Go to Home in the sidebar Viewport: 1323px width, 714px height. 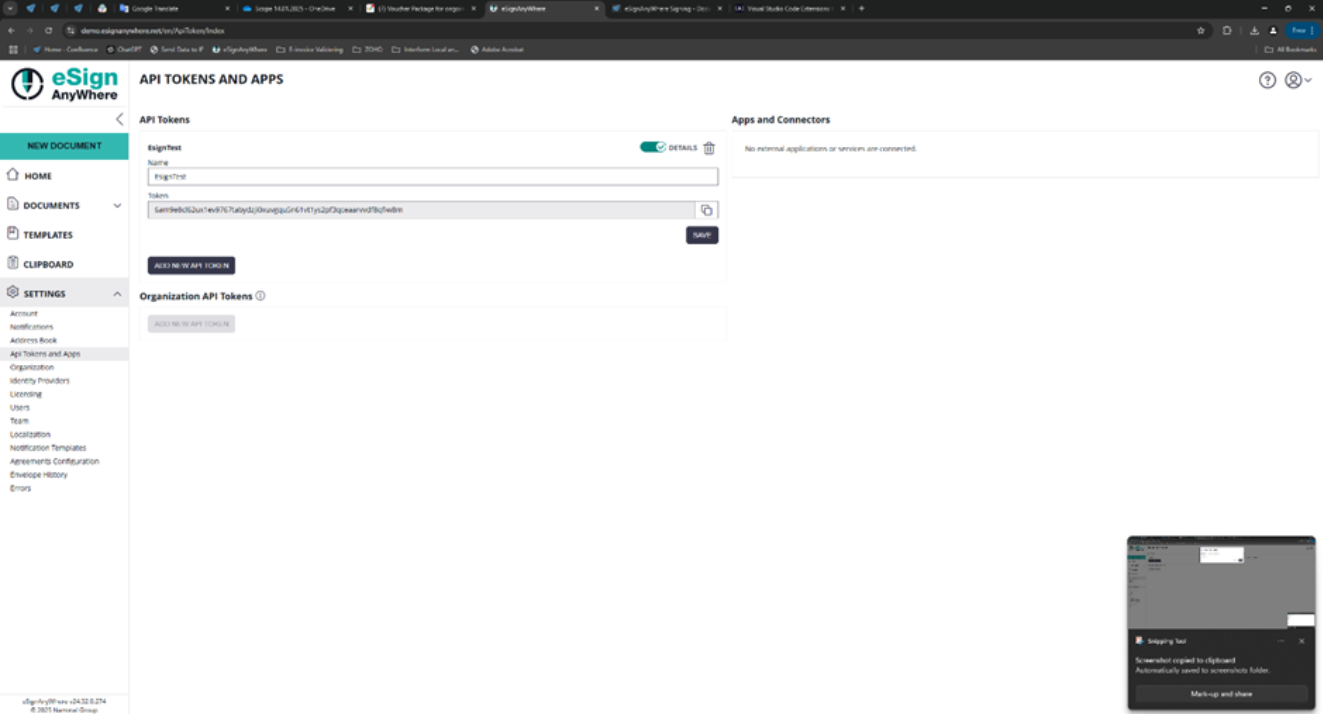(x=38, y=176)
